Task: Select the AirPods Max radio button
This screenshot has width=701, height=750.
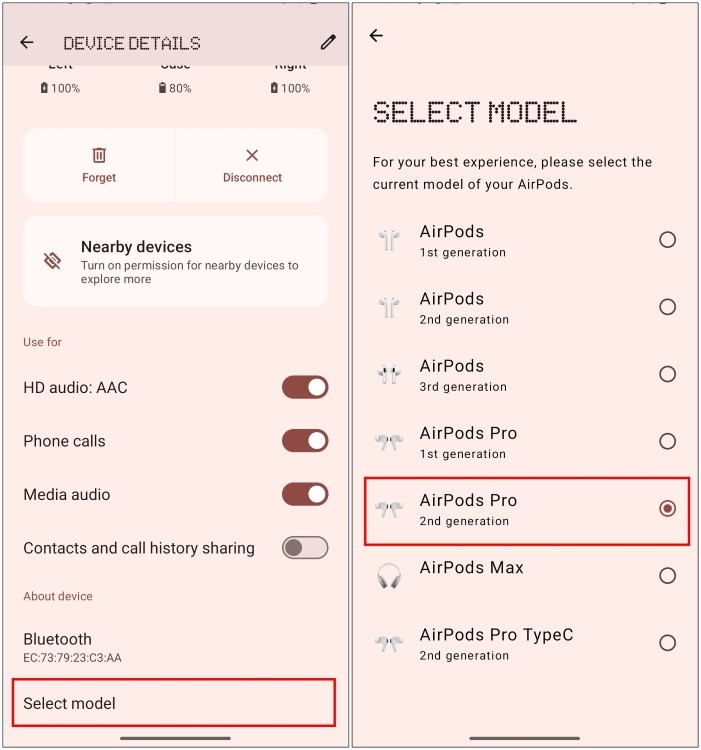Action: click(668, 575)
